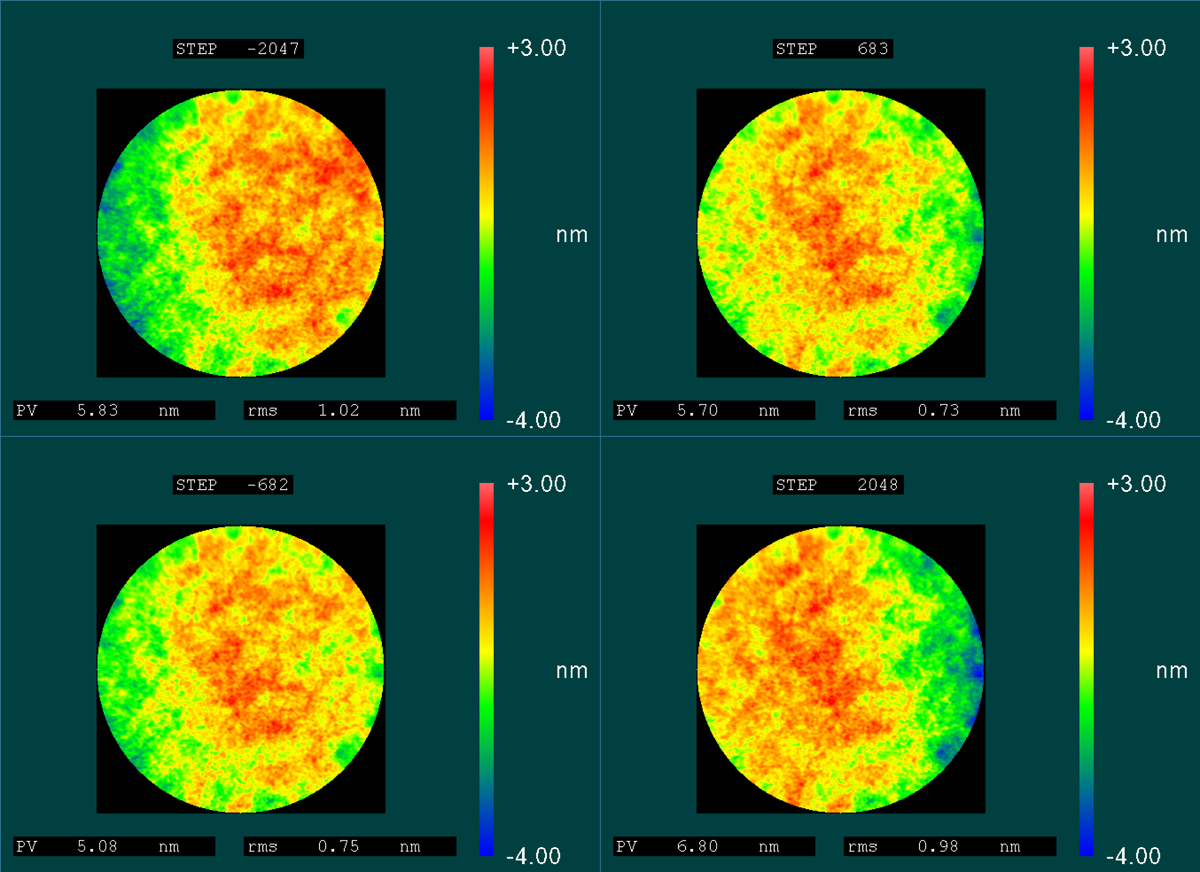Select the color bar in STEP 683 panel
1200x872 pixels.
[x=1087, y=232]
